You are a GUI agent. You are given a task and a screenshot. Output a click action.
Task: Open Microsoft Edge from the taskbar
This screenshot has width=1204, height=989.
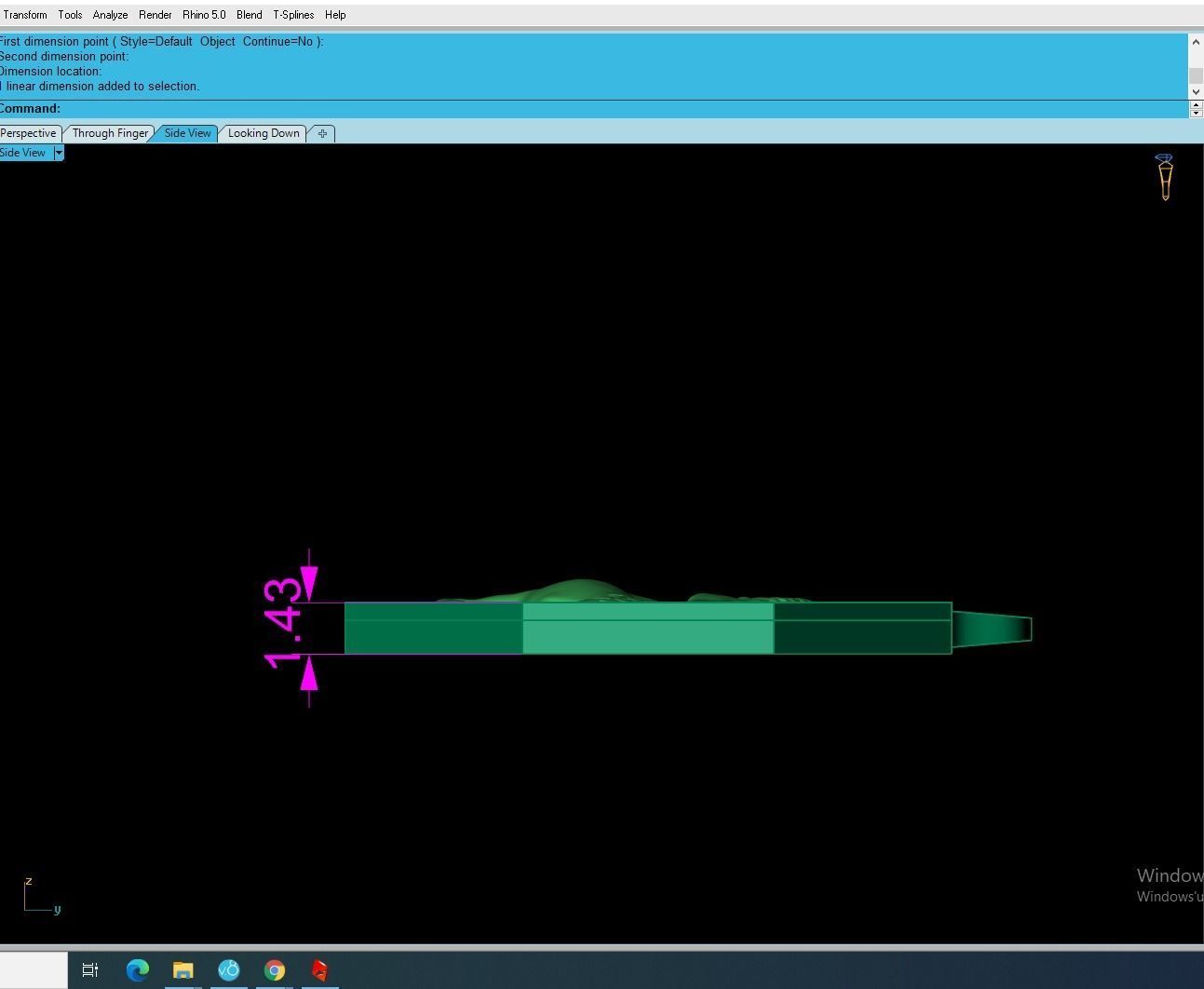(137, 970)
